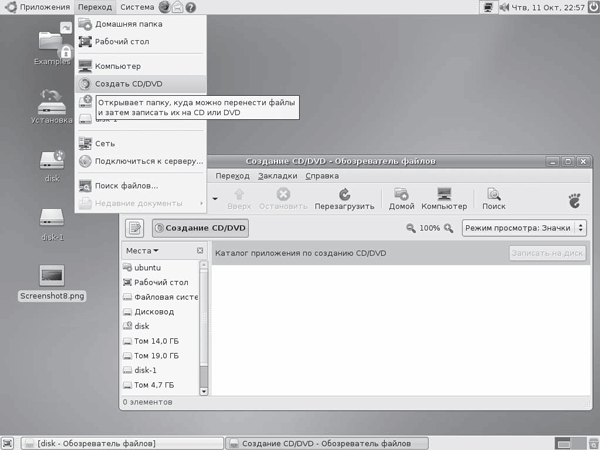Click the Home (Домой) toolbar icon
600x450 pixels.
[x=401, y=198]
